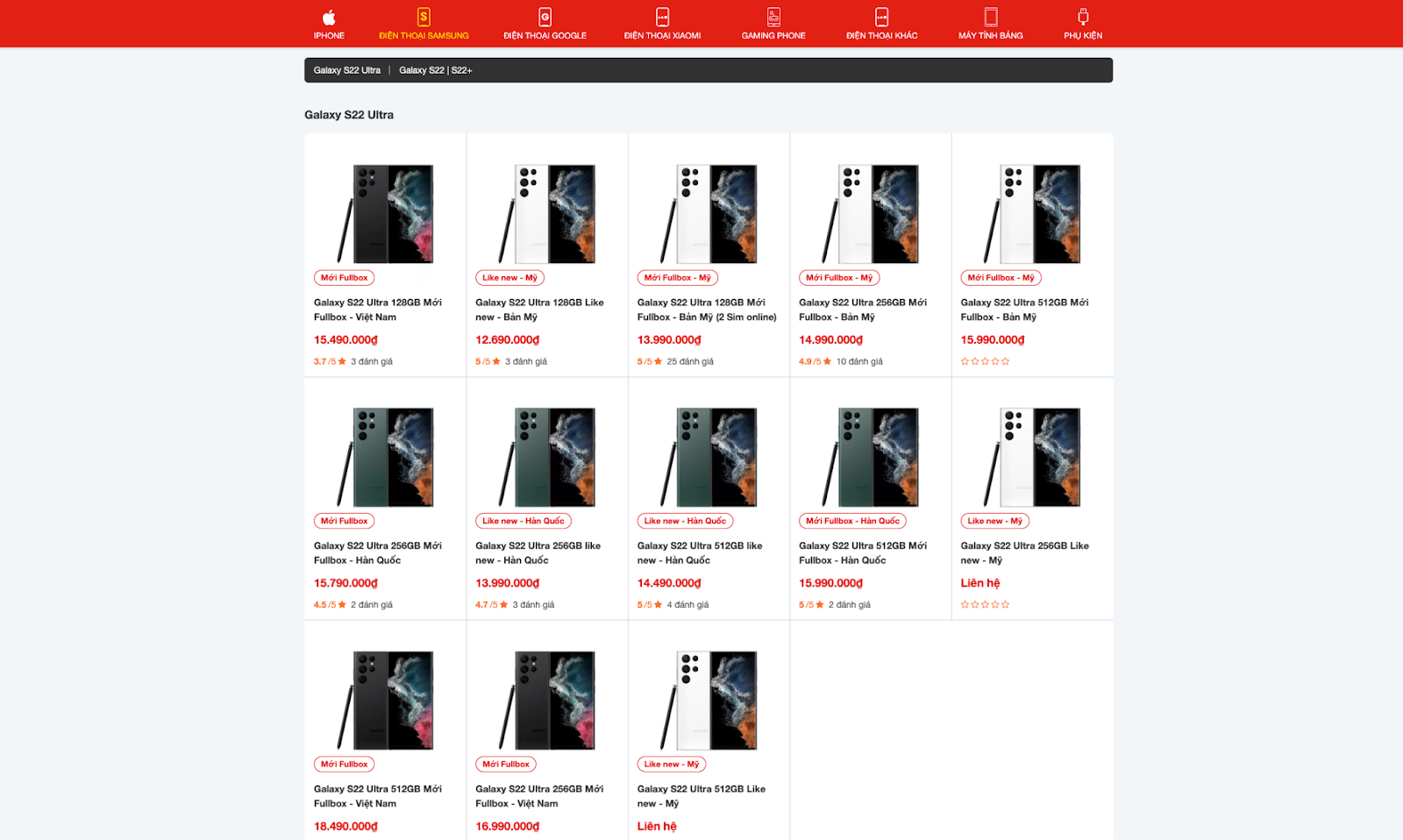
Task: Open 'Galaxy S22 Ultra 256GB Mới Fullbox - Bản Mỹ' title
Action: click(863, 310)
